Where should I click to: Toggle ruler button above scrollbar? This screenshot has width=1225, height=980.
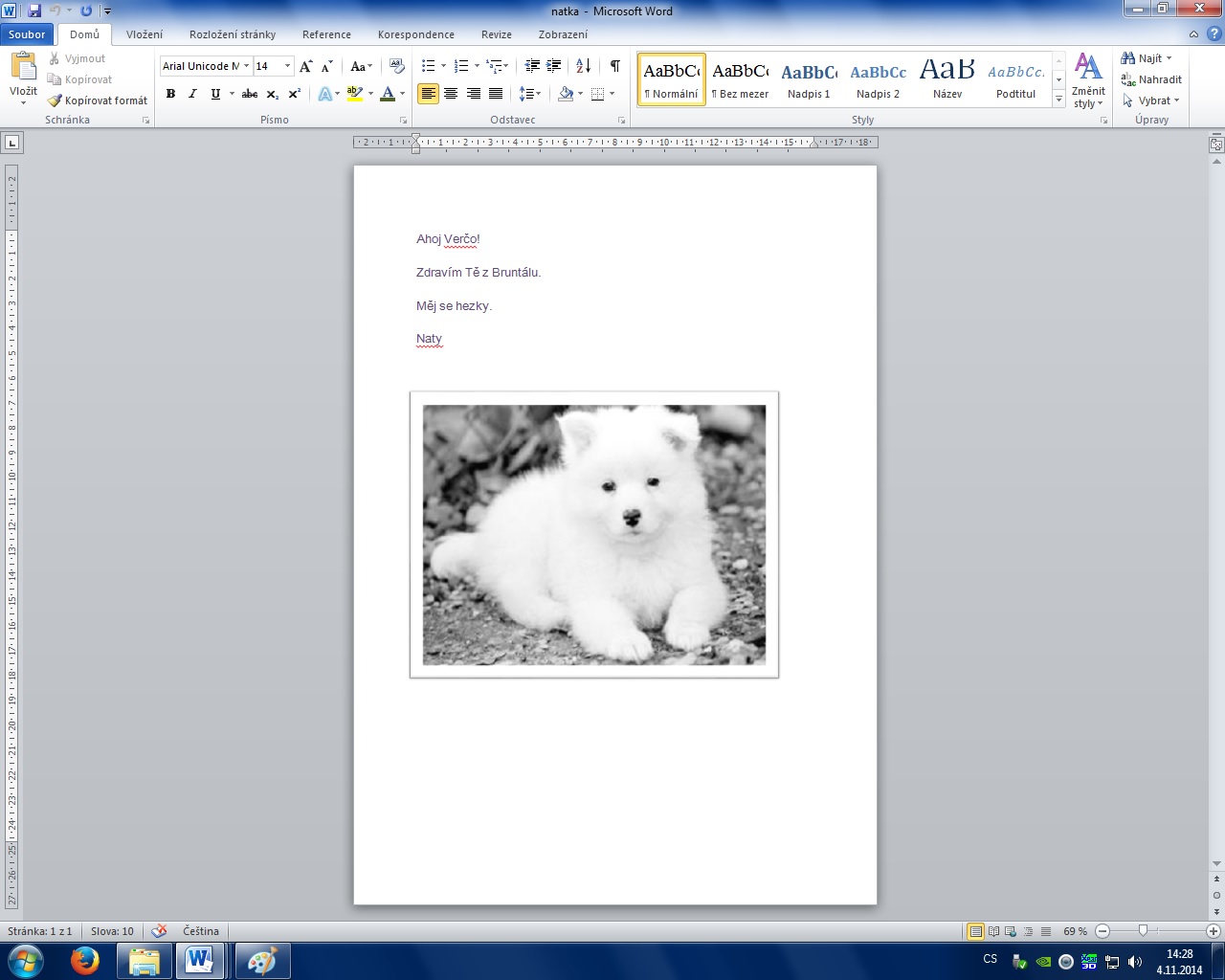click(1216, 145)
